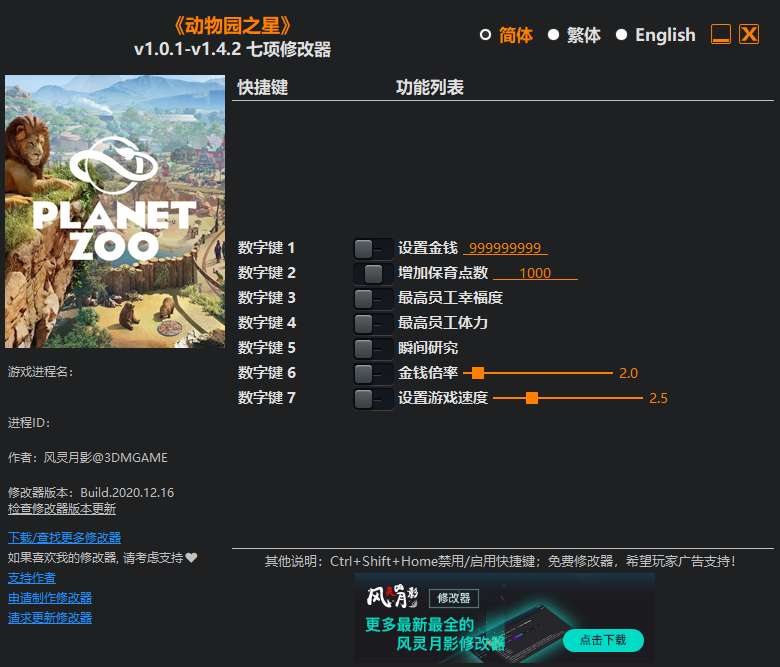Click the conservation points field 1000
The height and width of the screenshot is (667, 780).
click(x=535, y=273)
